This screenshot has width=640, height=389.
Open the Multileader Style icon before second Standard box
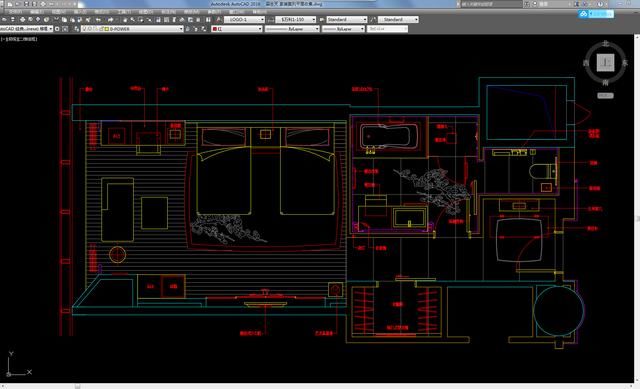[x=373, y=19]
